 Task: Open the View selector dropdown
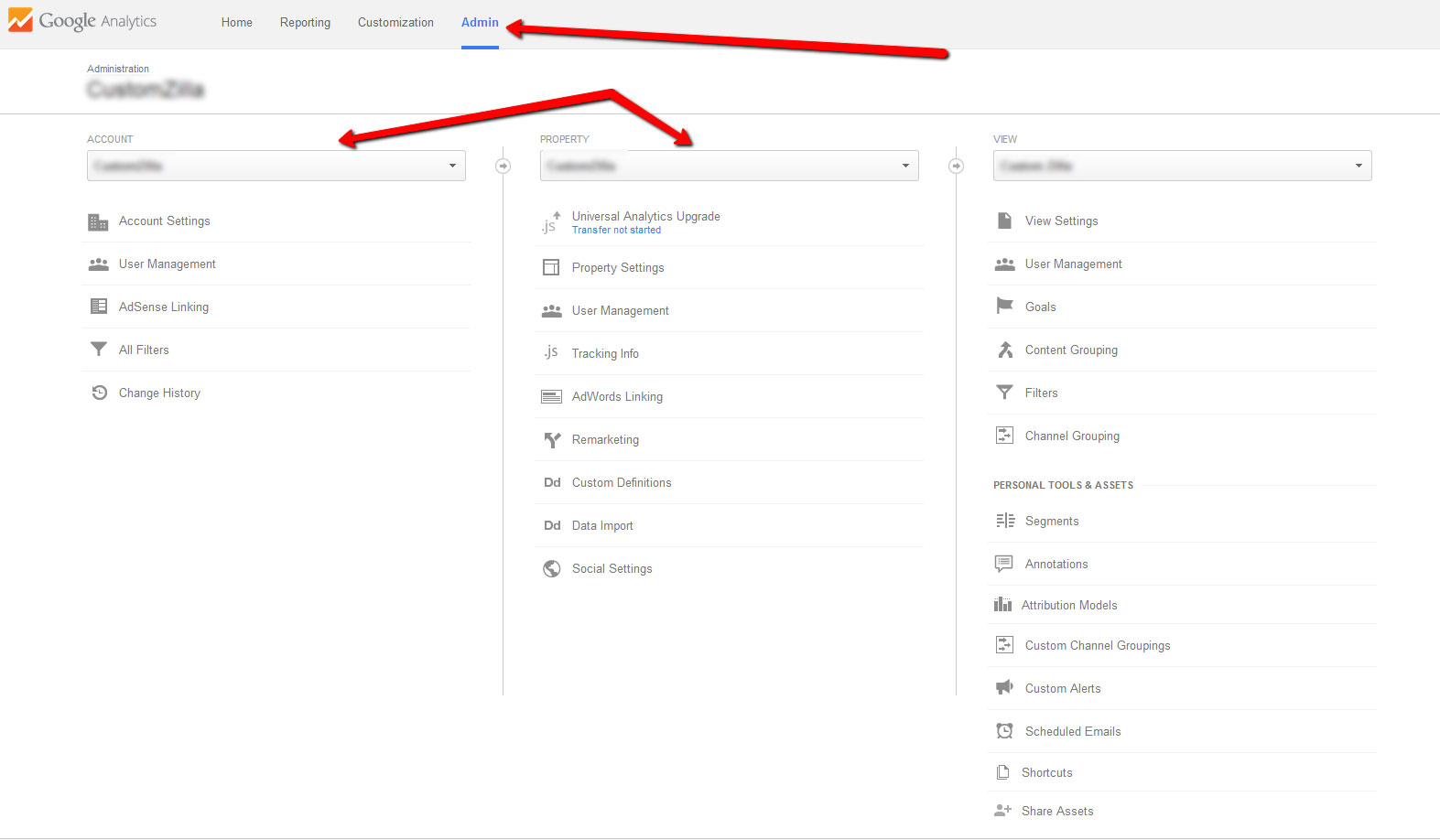tap(1182, 166)
